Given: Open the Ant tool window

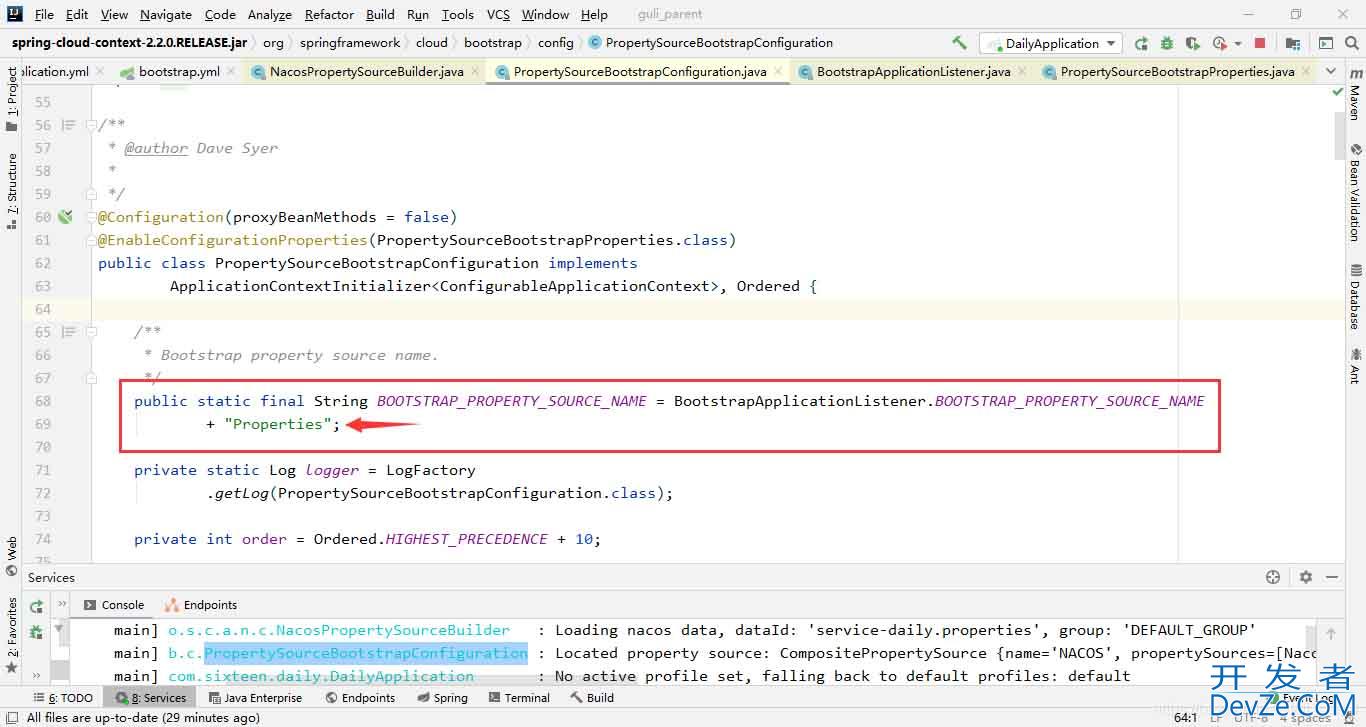Looking at the screenshot, I should [1355, 365].
